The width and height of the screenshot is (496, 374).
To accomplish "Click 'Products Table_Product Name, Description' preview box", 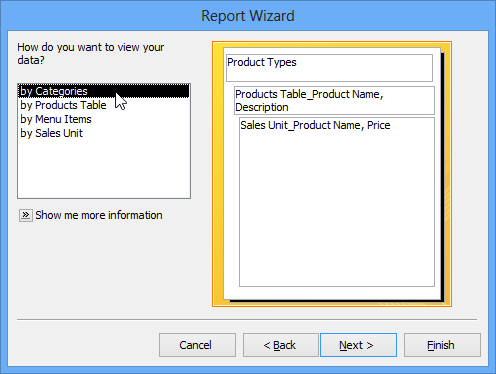I will (334, 101).
